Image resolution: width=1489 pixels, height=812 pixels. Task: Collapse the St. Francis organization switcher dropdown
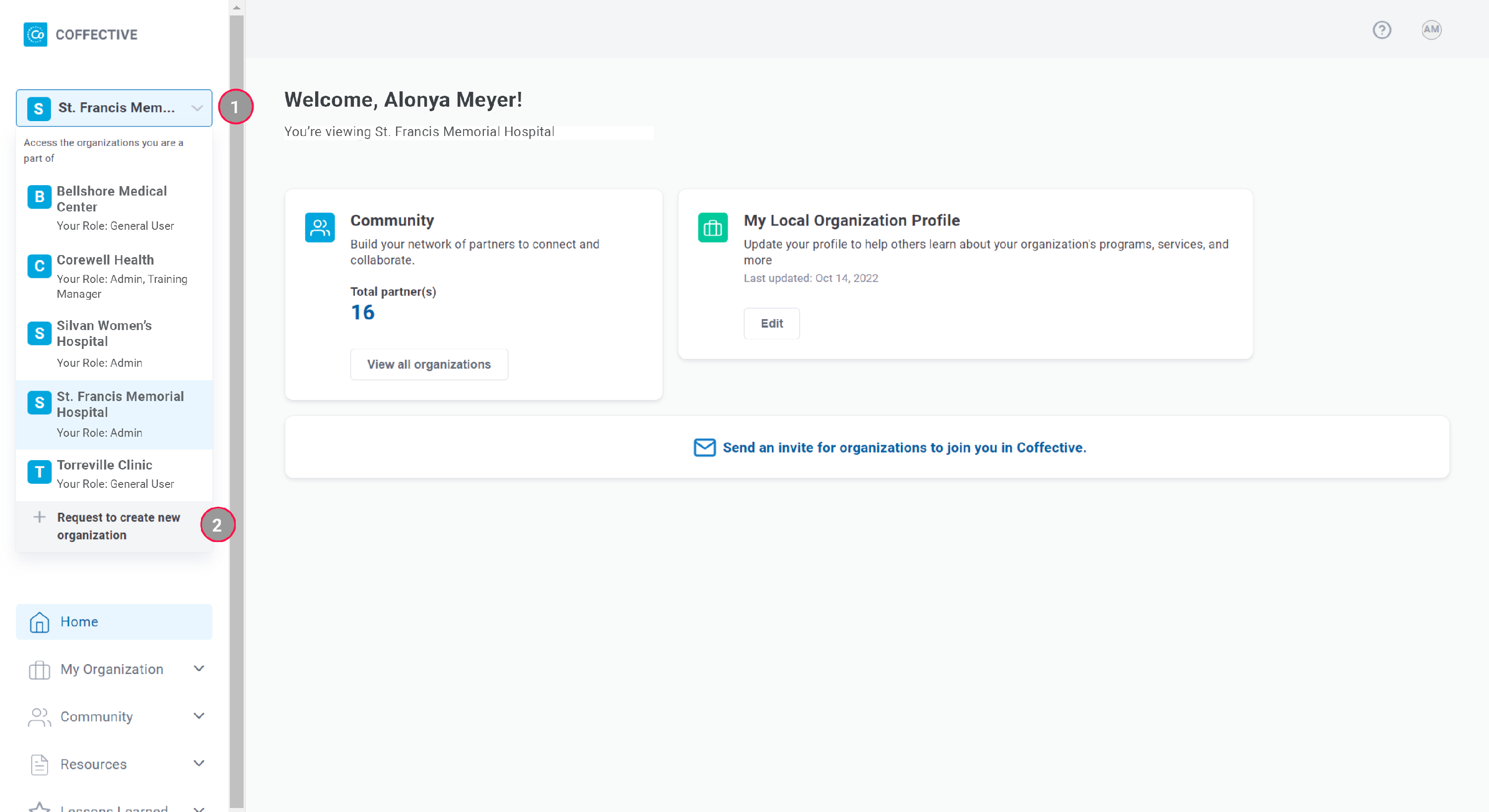click(197, 108)
